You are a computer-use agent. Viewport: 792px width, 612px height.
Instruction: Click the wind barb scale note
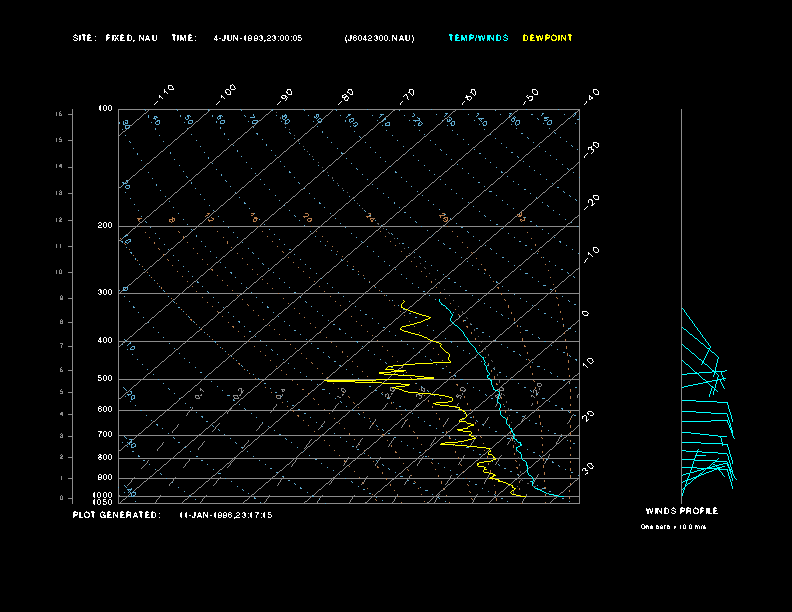[673, 526]
